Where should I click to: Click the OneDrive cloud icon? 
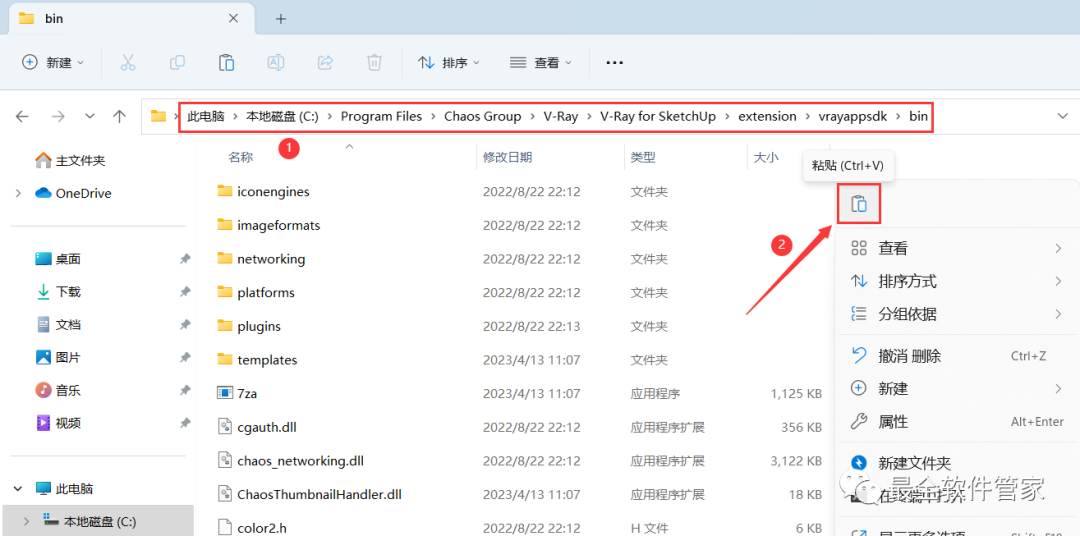[x=43, y=194]
